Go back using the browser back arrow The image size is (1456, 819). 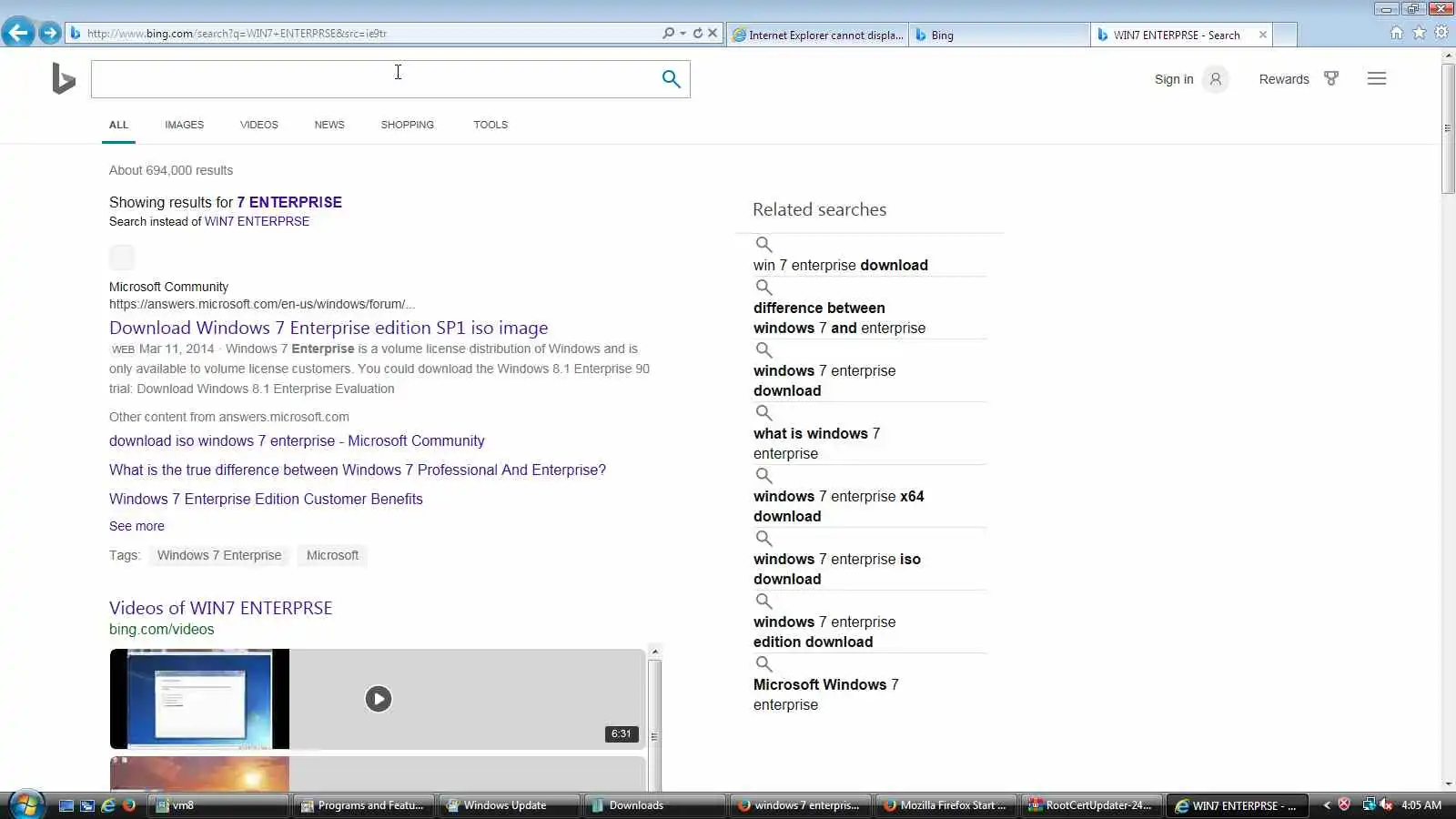(x=18, y=33)
